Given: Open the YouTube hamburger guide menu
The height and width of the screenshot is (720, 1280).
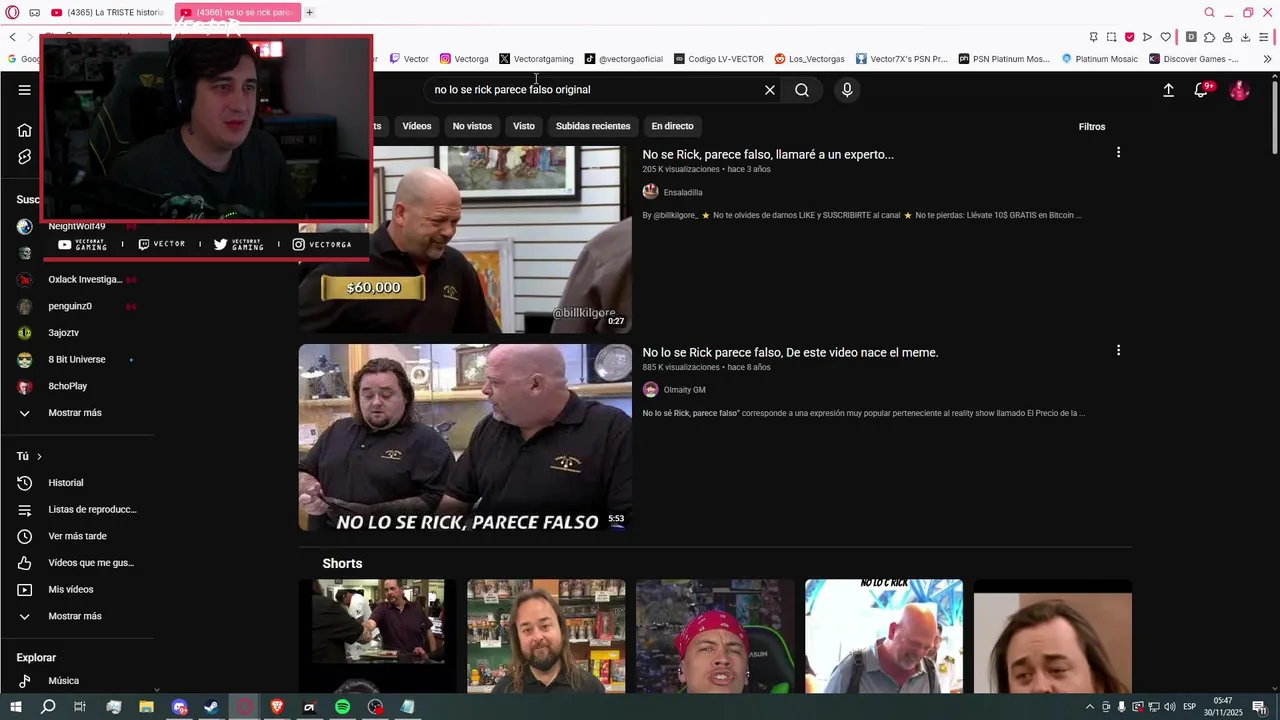Looking at the screenshot, I should pos(24,90).
